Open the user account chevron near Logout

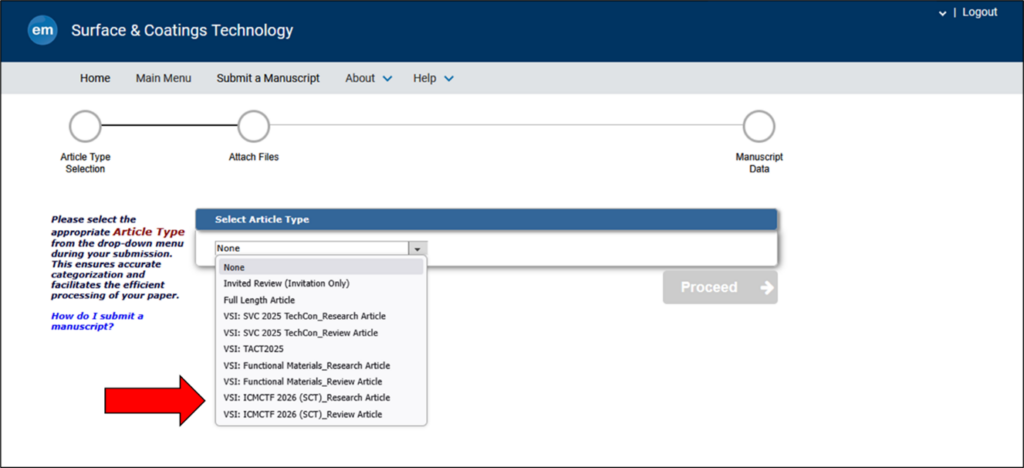[x=942, y=13]
